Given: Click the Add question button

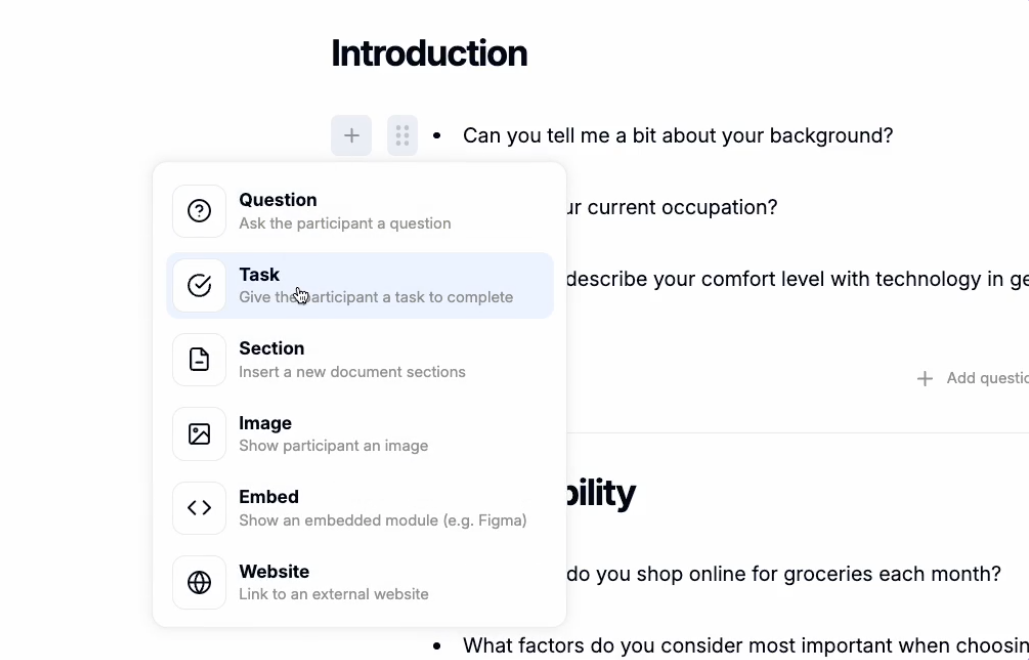Looking at the screenshot, I should tap(973, 378).
